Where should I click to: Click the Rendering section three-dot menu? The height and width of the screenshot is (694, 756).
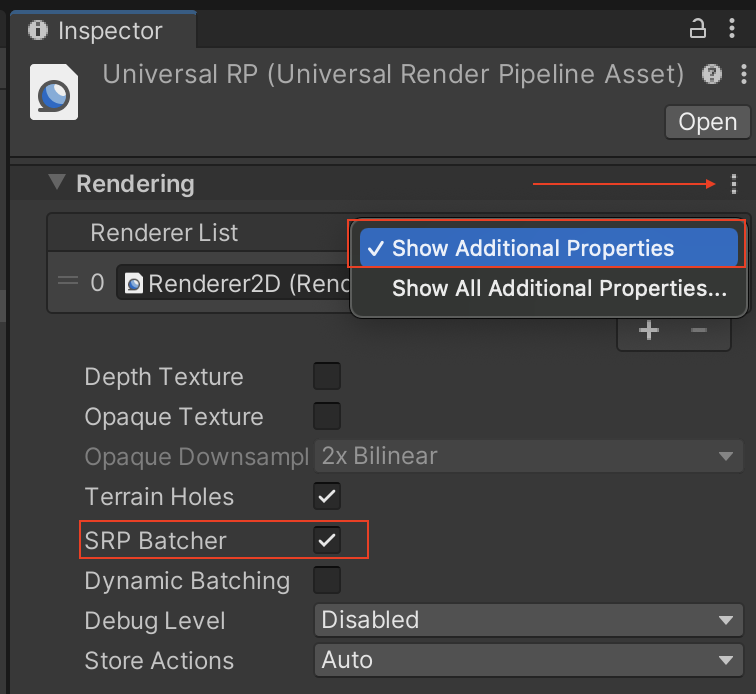pos(734,184)
